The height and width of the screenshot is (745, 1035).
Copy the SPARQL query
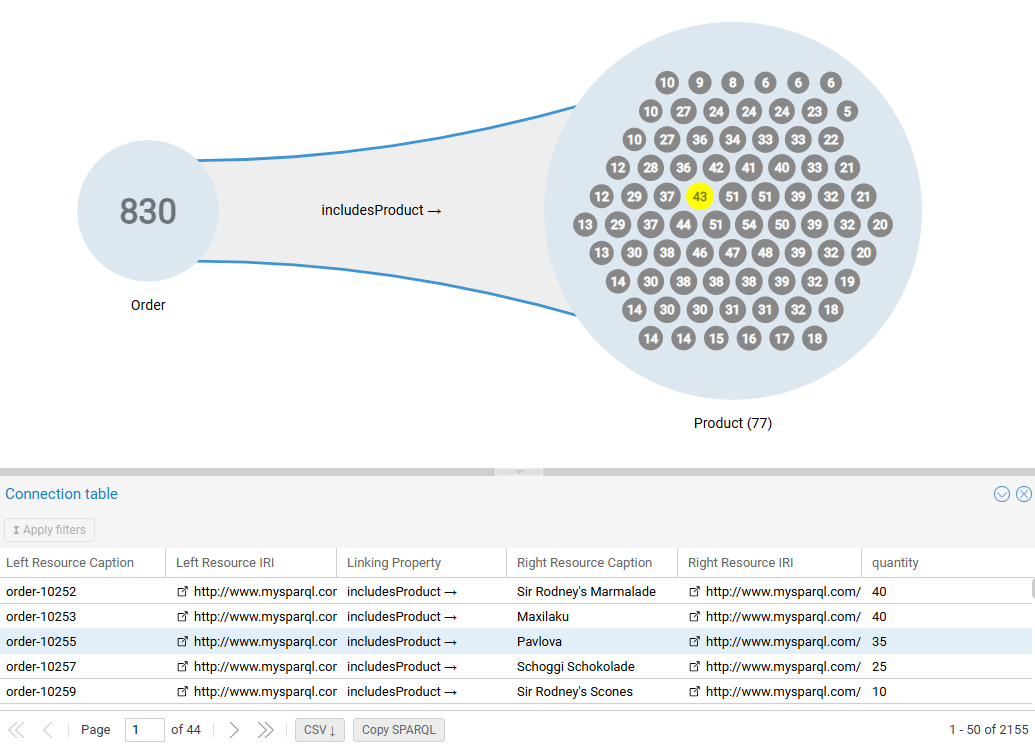398,729
